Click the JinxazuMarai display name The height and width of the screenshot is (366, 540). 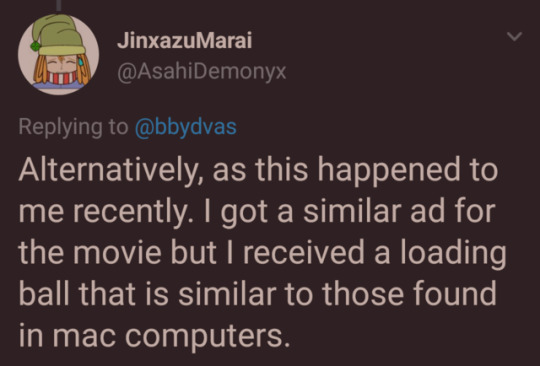[185, 41]
